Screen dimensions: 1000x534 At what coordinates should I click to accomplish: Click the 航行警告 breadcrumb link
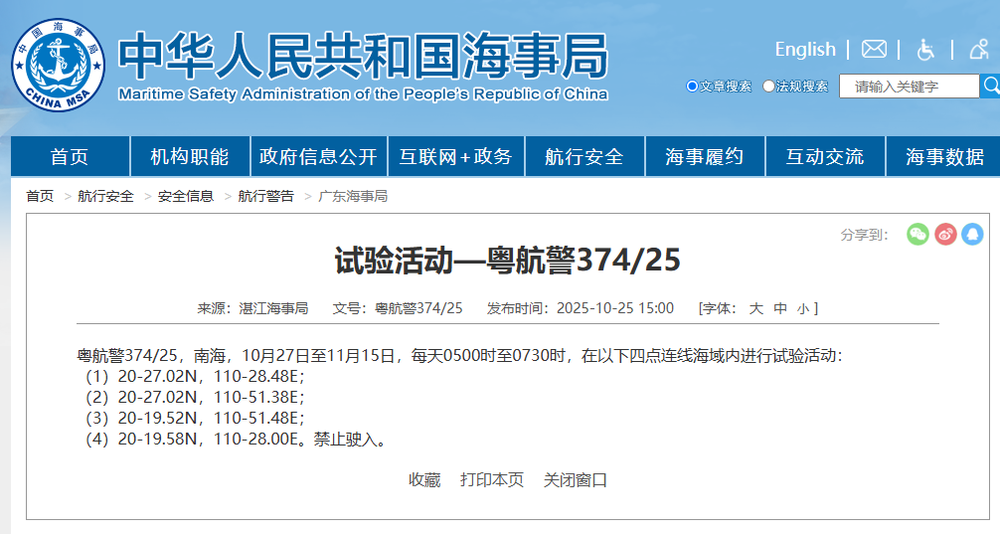click(x=266, y=196)
